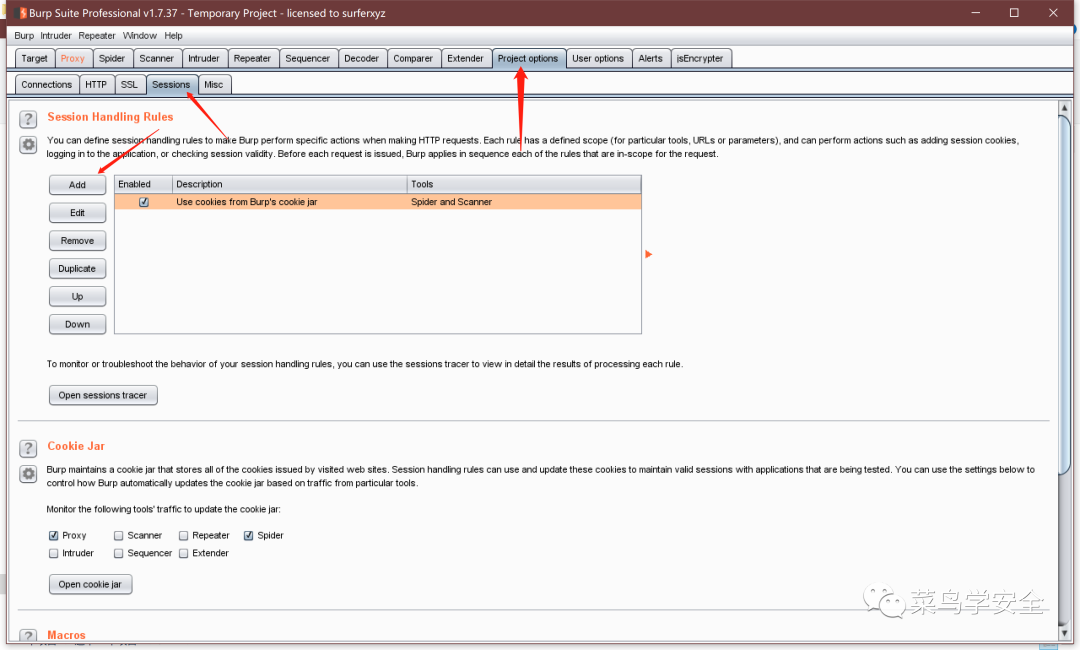Viewport: 1080px width, 650px height.
Task: Click the Burp Suite title bar logo
Action: coord(21,13)
